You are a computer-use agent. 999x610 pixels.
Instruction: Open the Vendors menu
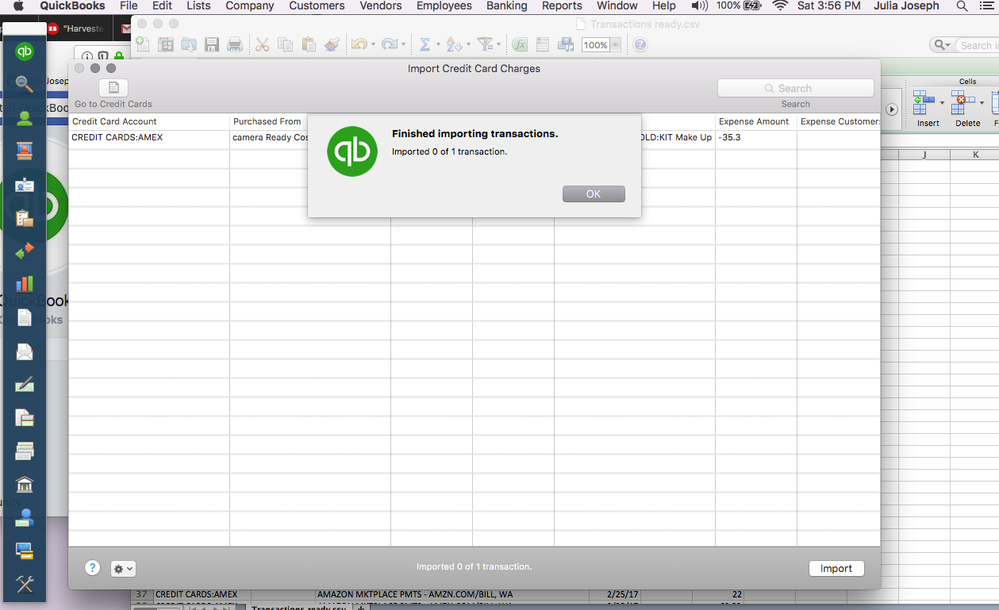pyautogui.click(x=380, y=6)
